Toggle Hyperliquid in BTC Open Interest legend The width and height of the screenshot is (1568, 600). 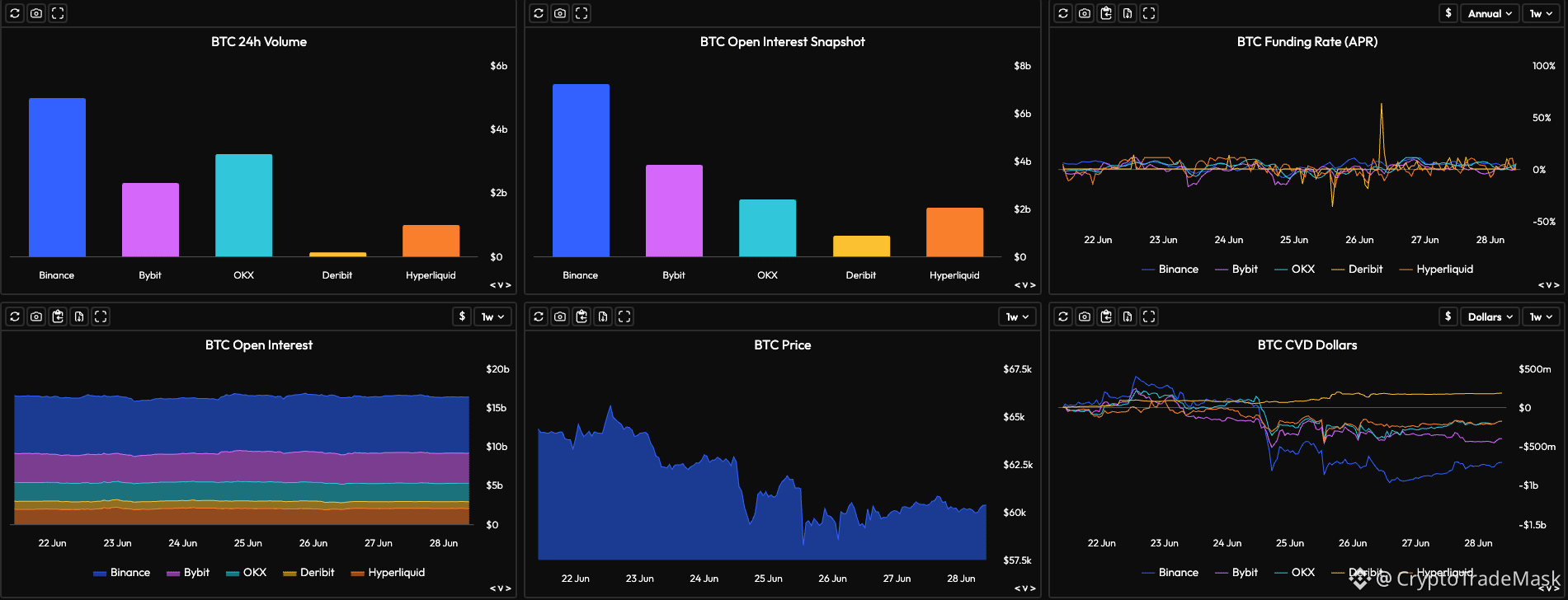388,573
